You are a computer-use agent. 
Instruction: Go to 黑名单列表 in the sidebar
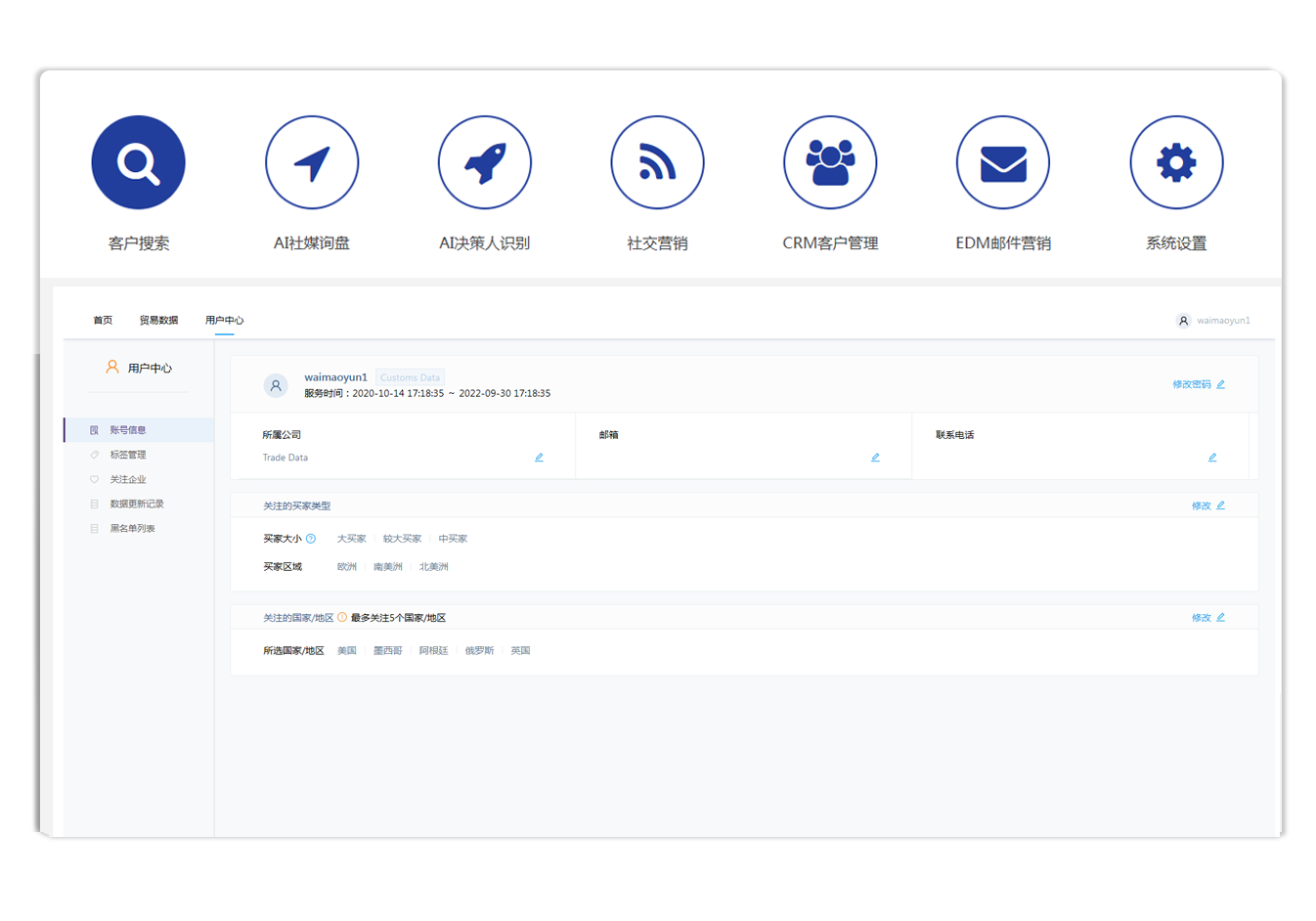click(x=132, y=529)
